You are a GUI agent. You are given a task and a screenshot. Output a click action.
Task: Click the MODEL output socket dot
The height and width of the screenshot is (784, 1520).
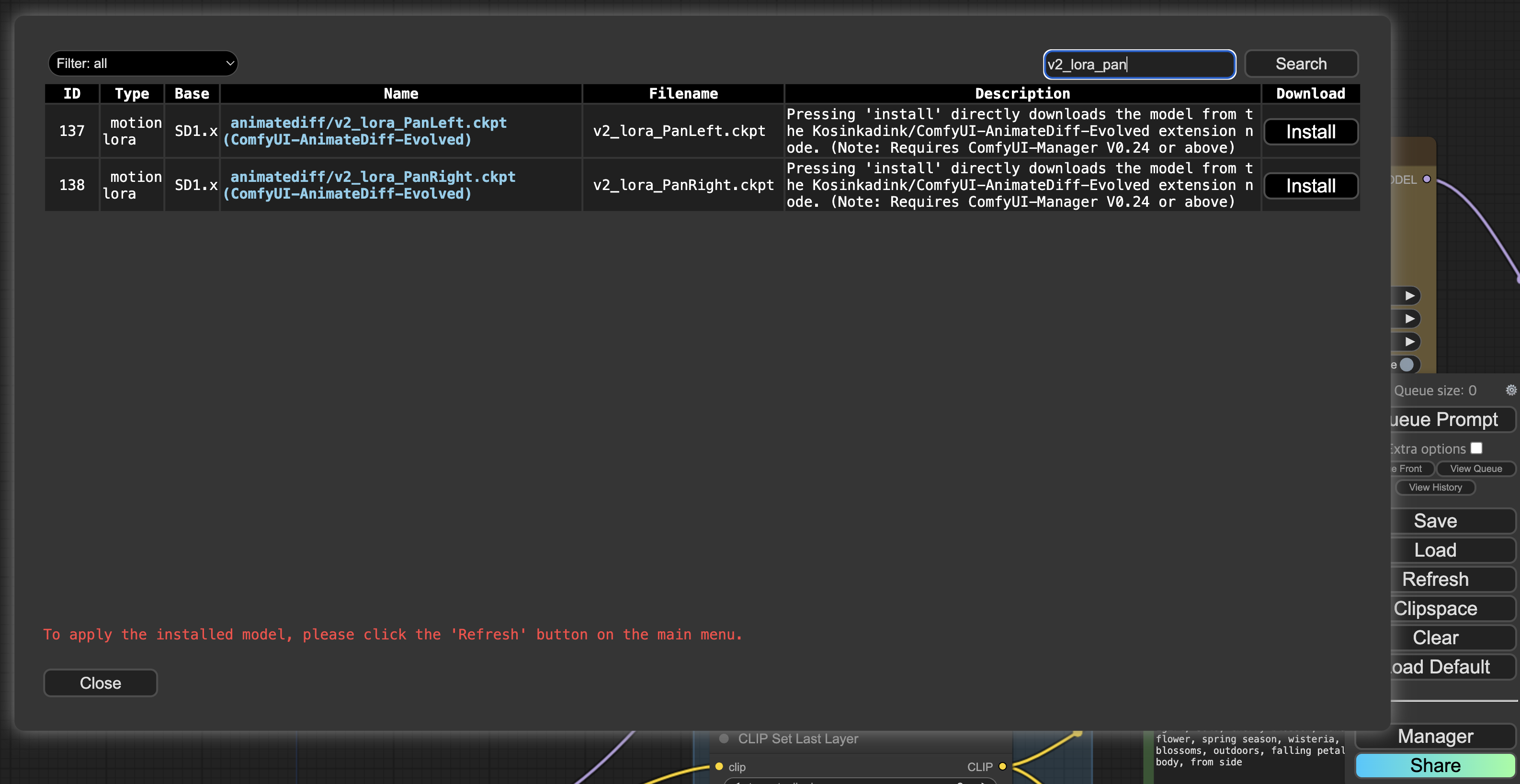click(x=1427, y=179)
